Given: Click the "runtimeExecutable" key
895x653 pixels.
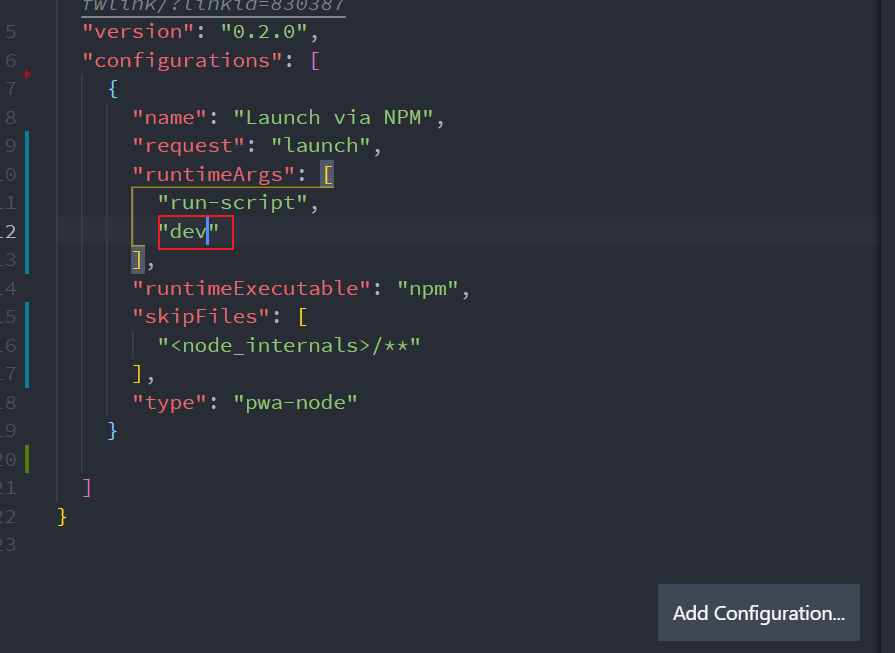Looking at the screenshot, I should click(252, 289).
